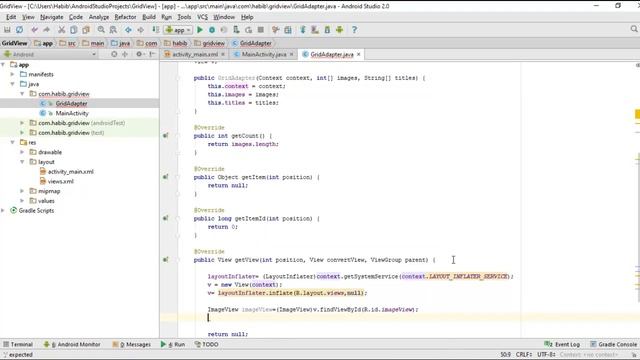The image size is (640, 360).
Task: Click the Find magnifier icon
Action: click(x=101, y=30)
